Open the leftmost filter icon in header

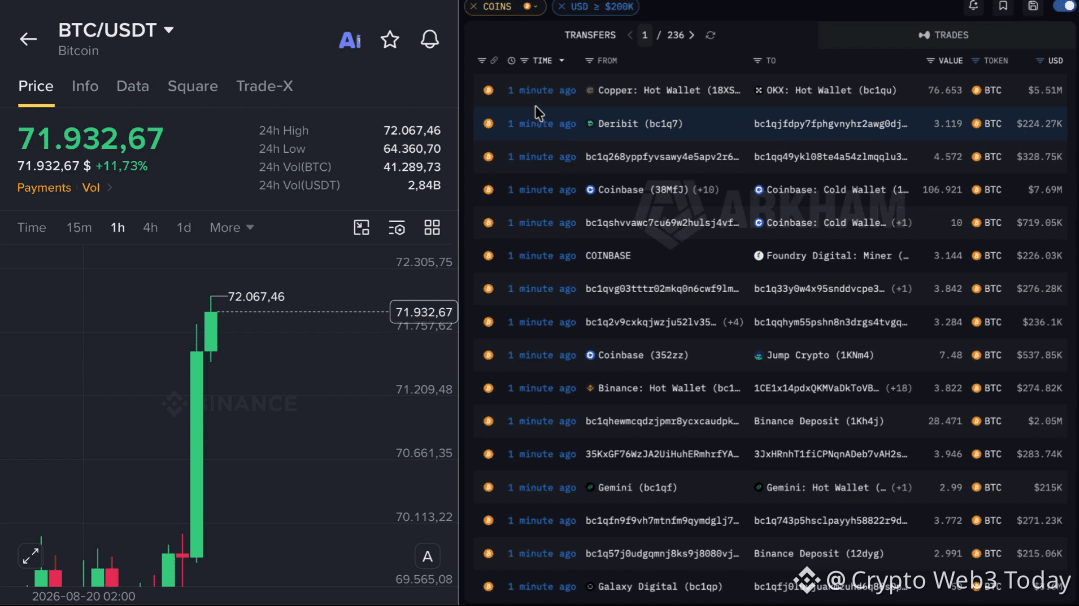[482, 61]
